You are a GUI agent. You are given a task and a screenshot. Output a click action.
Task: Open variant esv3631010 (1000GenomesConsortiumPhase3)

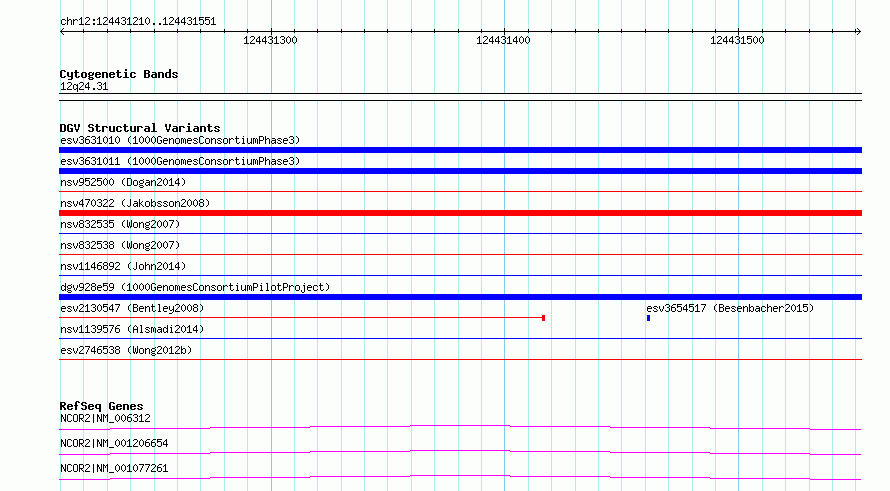(180, 140)
